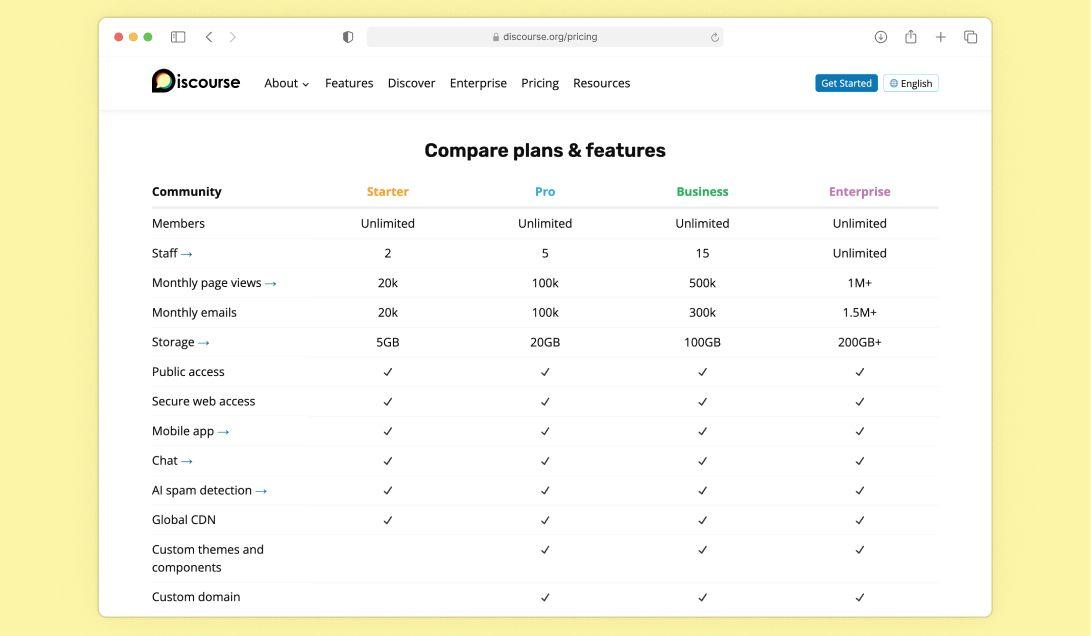
Task: Go back with the browser back arrow
Action: [x=209, y=37]
